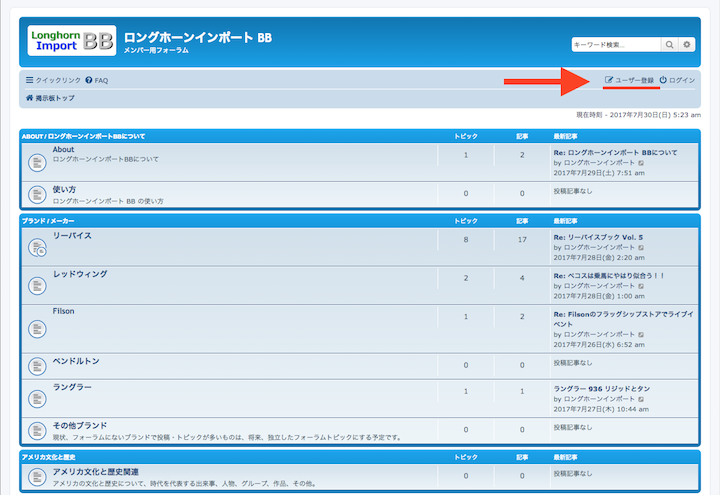Click the forum icon beside About
Screen dimensions: 720x495
[37, 163]
